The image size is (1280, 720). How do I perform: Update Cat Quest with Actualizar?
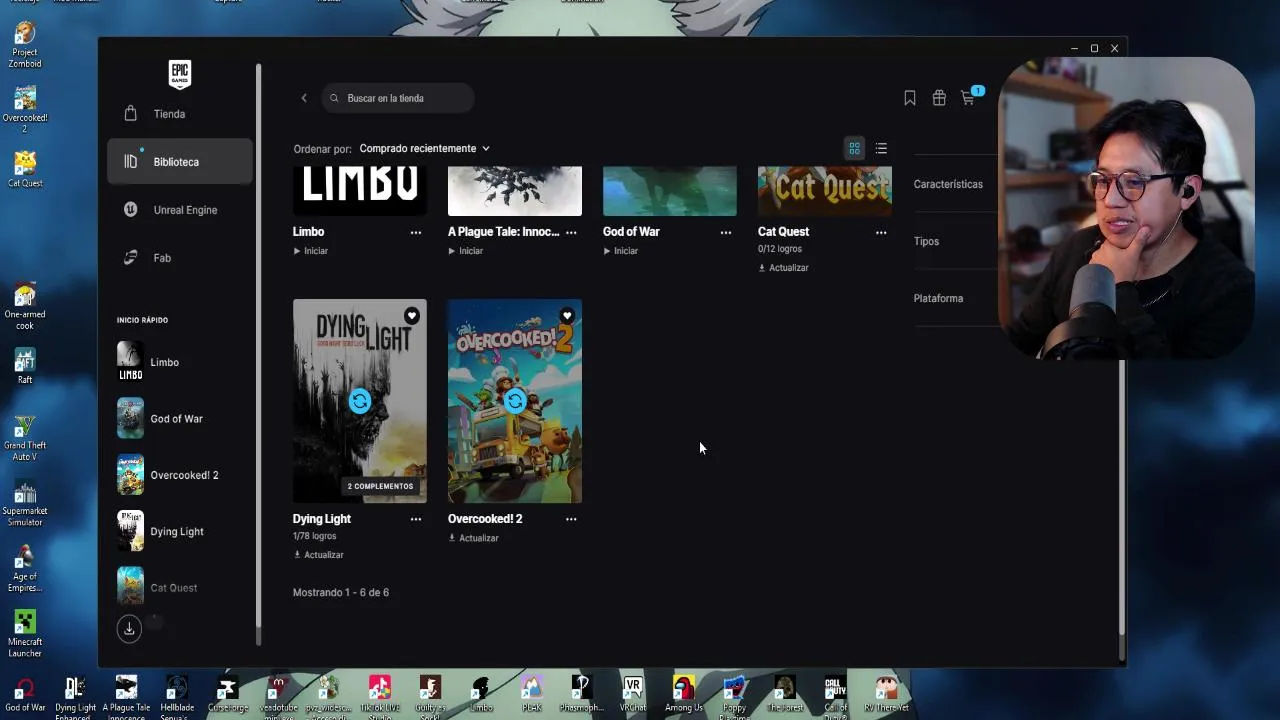click(x=784, y=268)
